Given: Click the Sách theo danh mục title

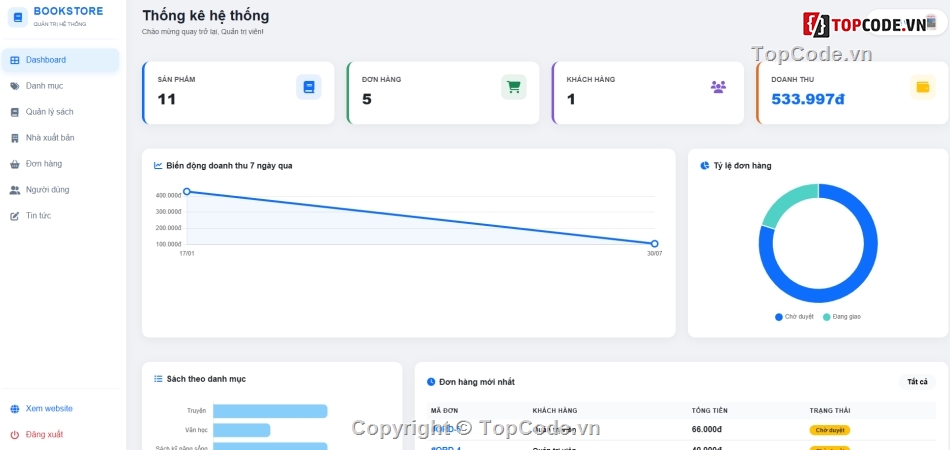Looking at the screenshot, I should click(x=206, y=379).
